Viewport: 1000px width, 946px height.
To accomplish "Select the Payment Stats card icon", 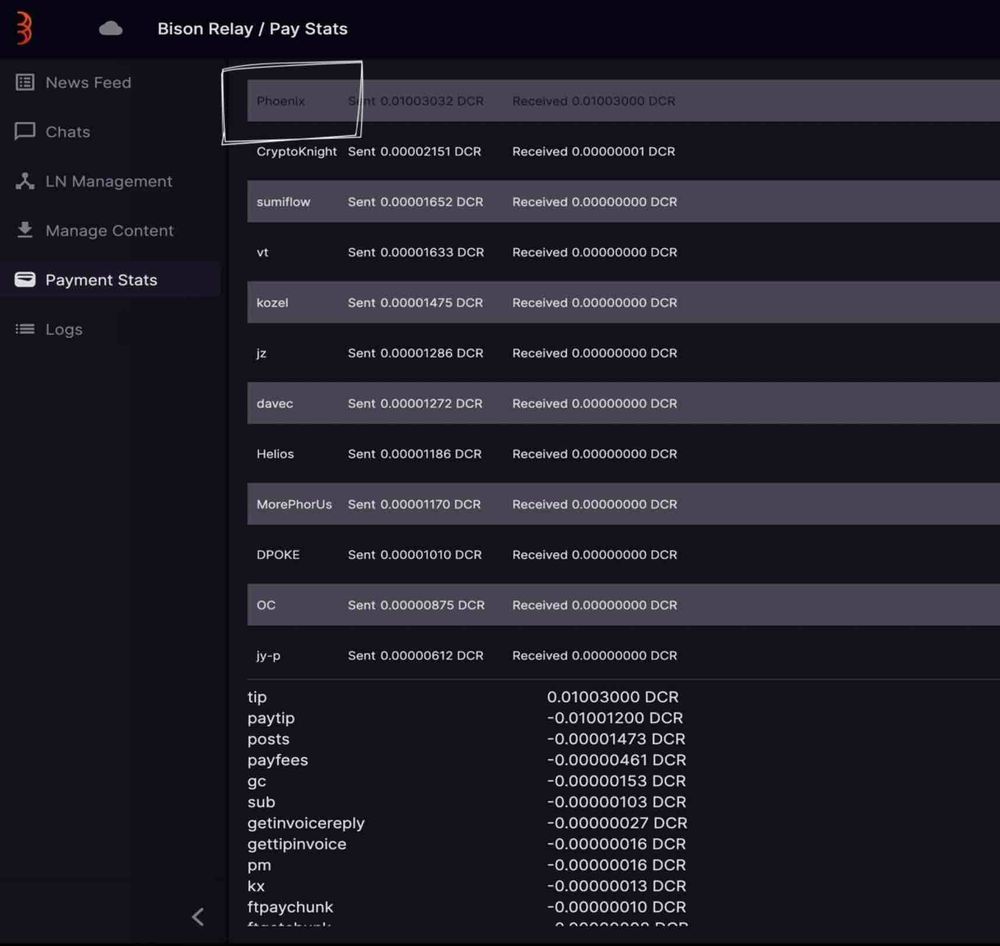I will pyautogui.click(x=25, y=279).
